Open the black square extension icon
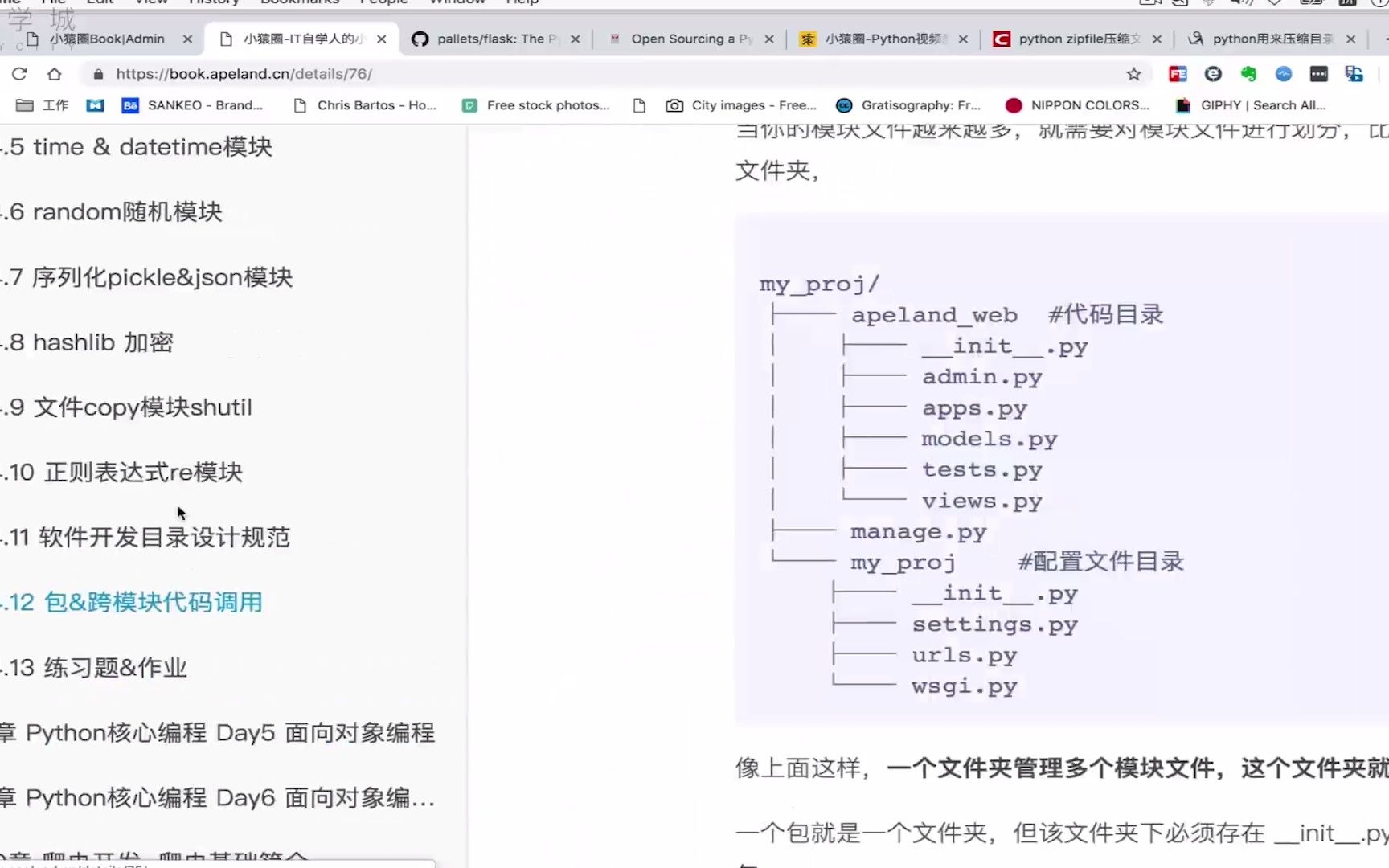1389x868 pixels. click(x=1319, y=74)
